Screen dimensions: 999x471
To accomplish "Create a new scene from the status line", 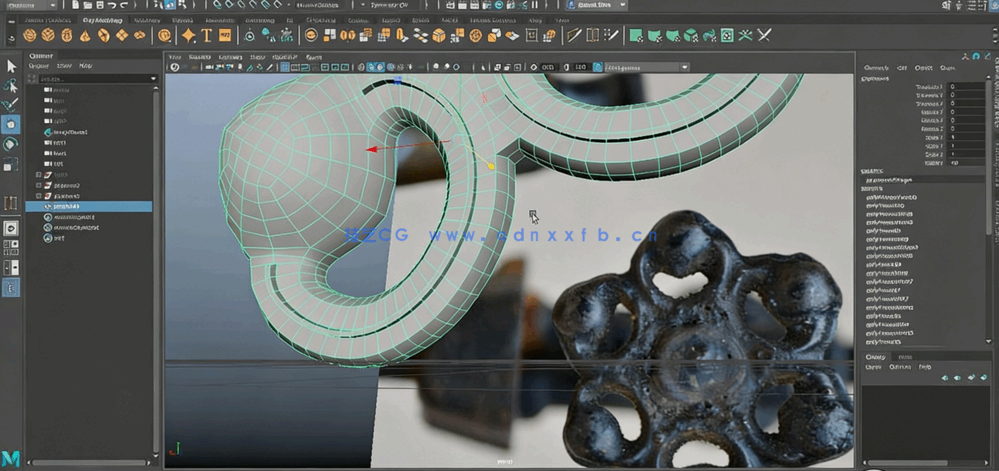I will [x=75, y=5].
